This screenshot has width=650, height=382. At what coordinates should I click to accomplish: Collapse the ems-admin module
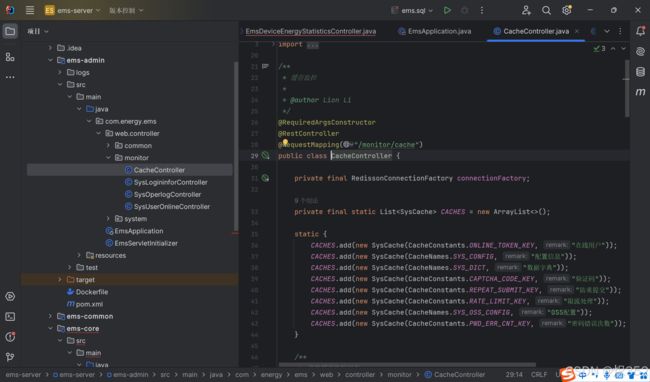pyautogui.click(x=50, y=60)
